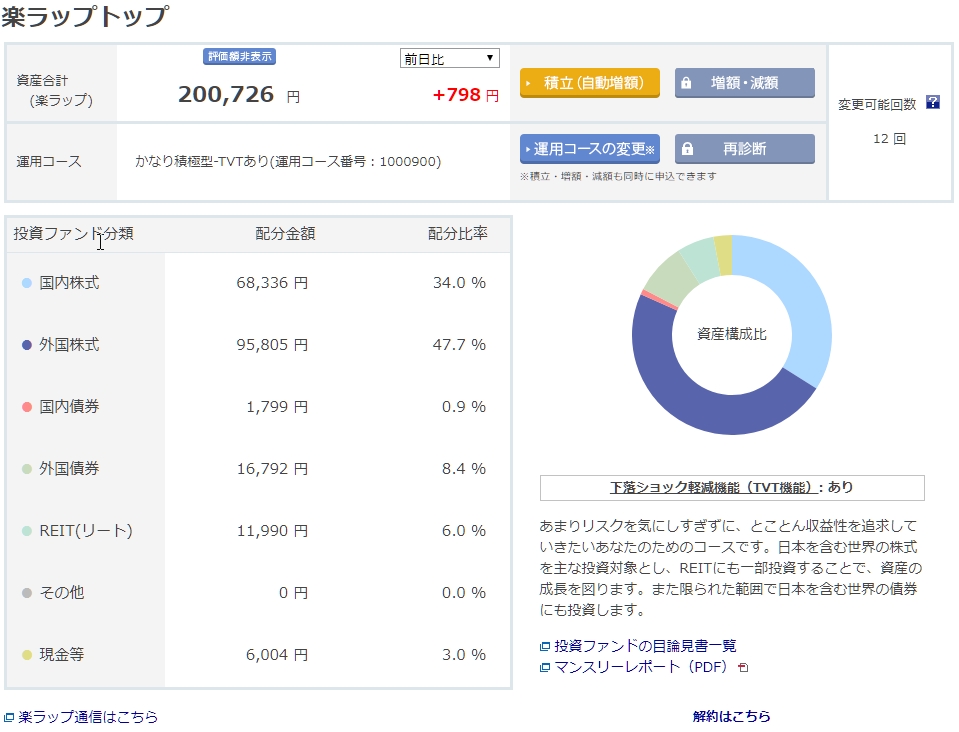The image size is (959, 732).
Task: Open 楽ラップ通信はこちら link
Action: coord(88,717)
